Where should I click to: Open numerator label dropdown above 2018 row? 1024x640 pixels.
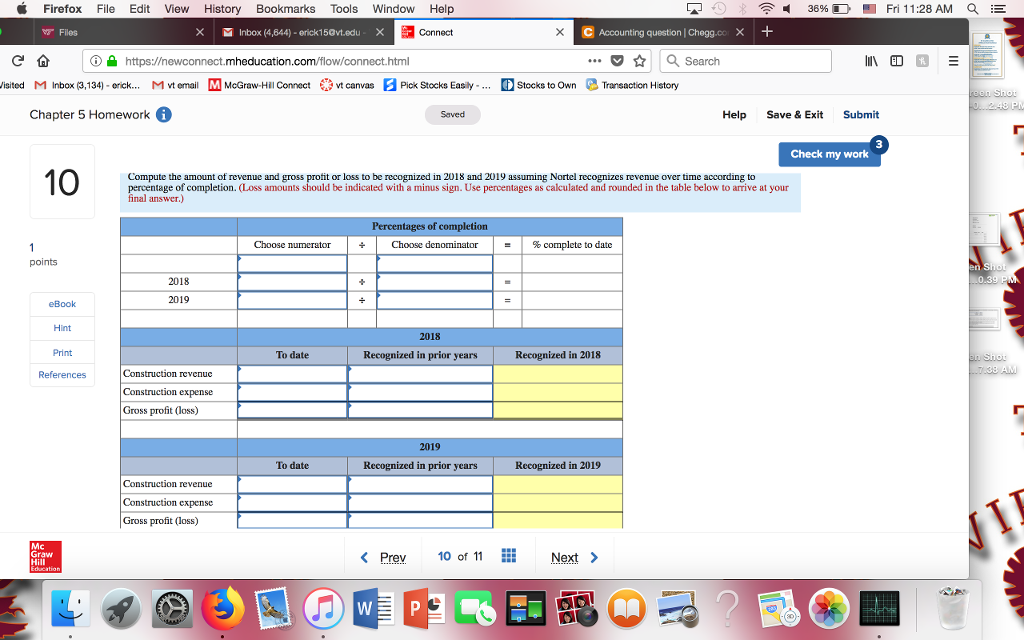[x=292, y=263]
